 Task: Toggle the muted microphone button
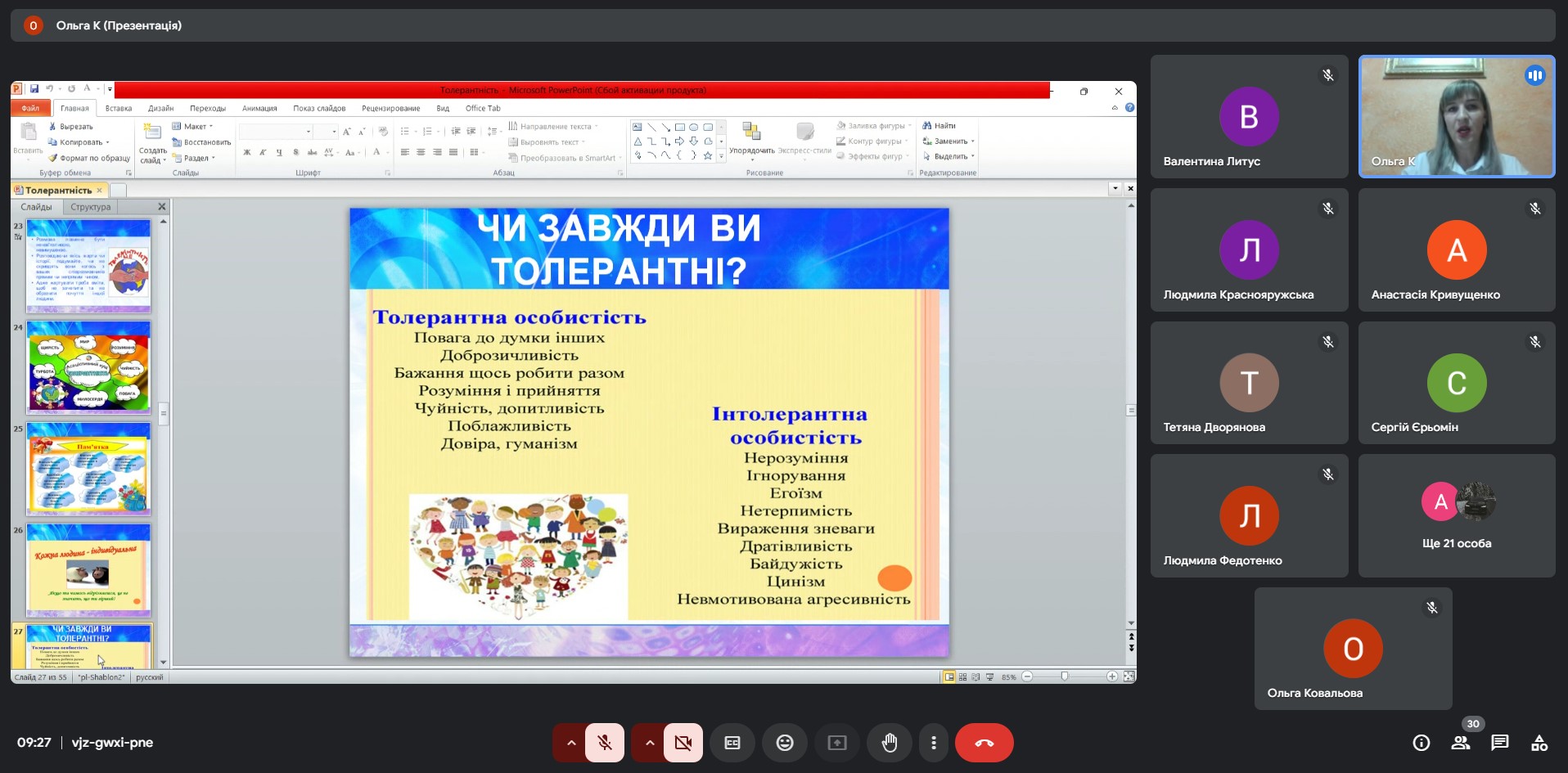[605, 743]
